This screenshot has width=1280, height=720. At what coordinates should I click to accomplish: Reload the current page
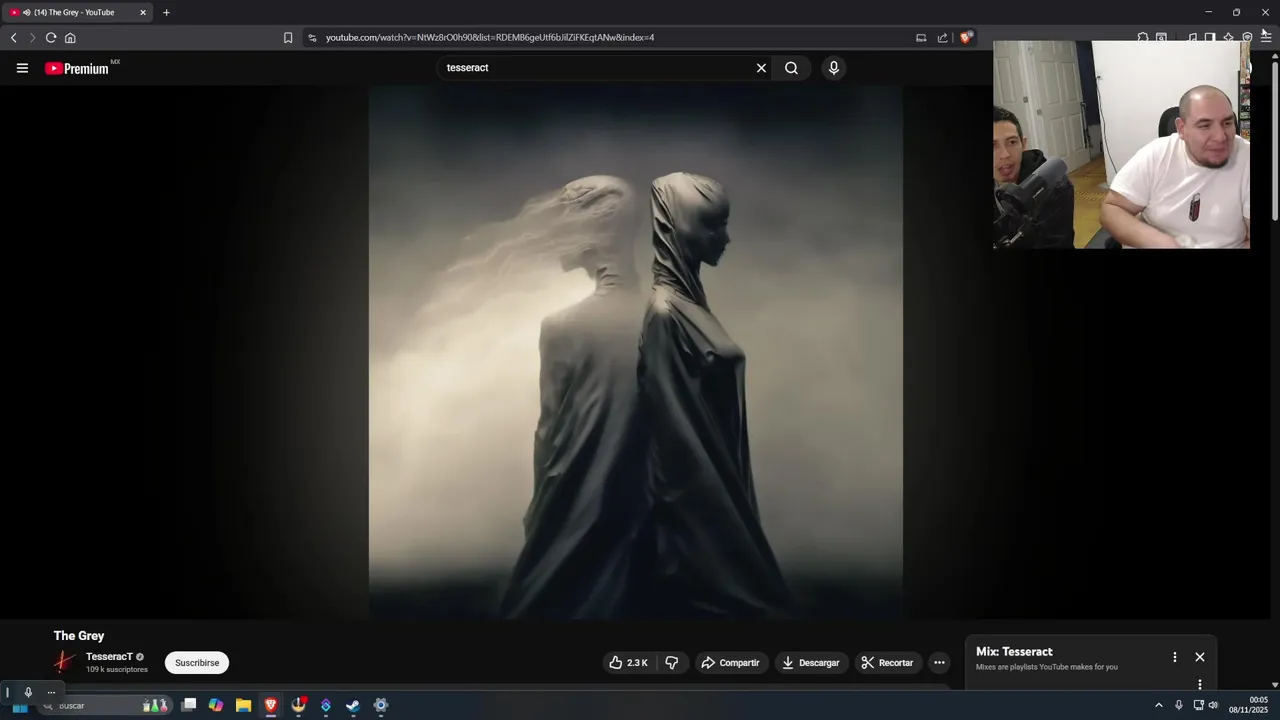pyautogui.click(x=51, y=38)
